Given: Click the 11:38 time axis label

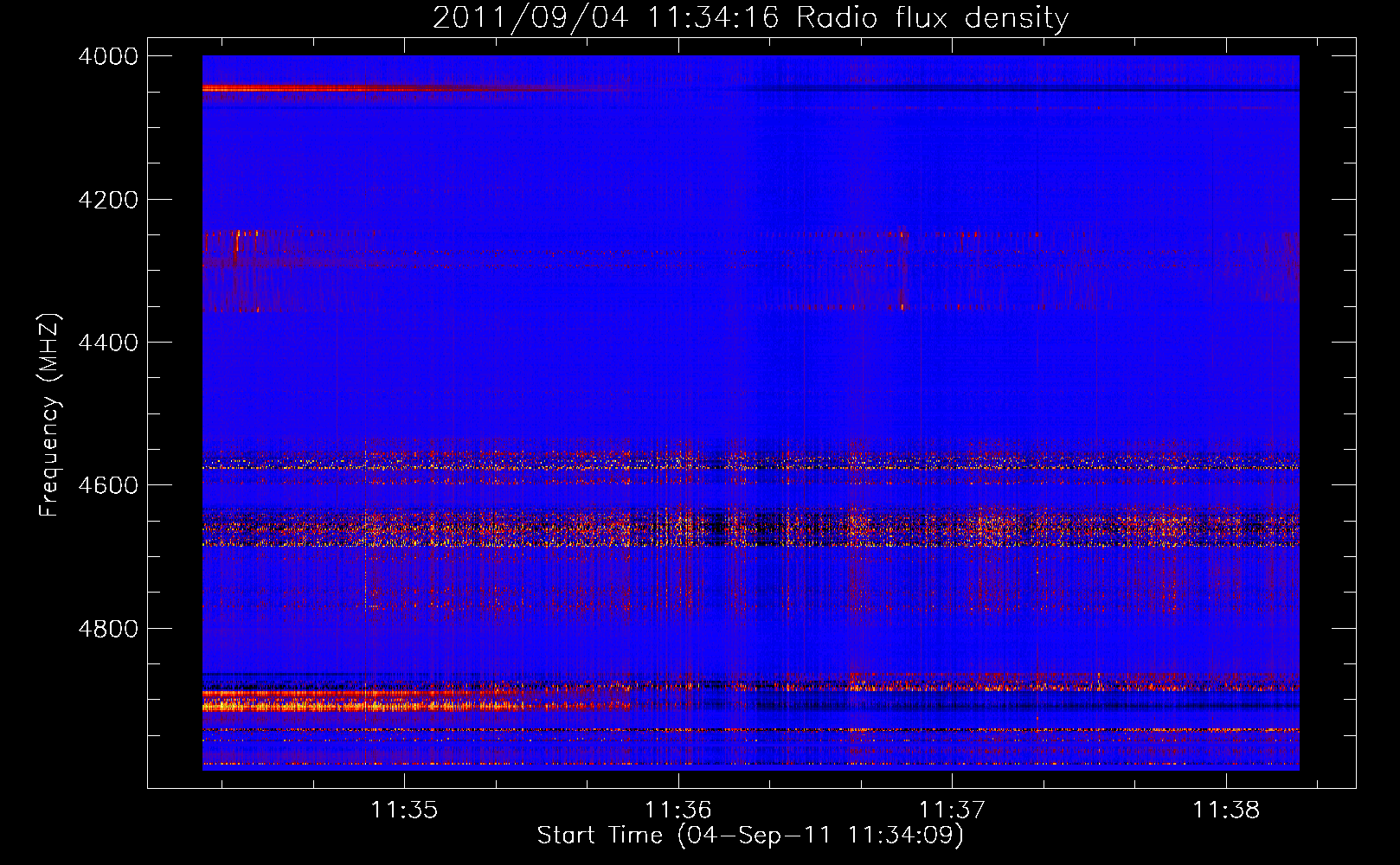Looking at the screenshot, I should point(1226,810).
